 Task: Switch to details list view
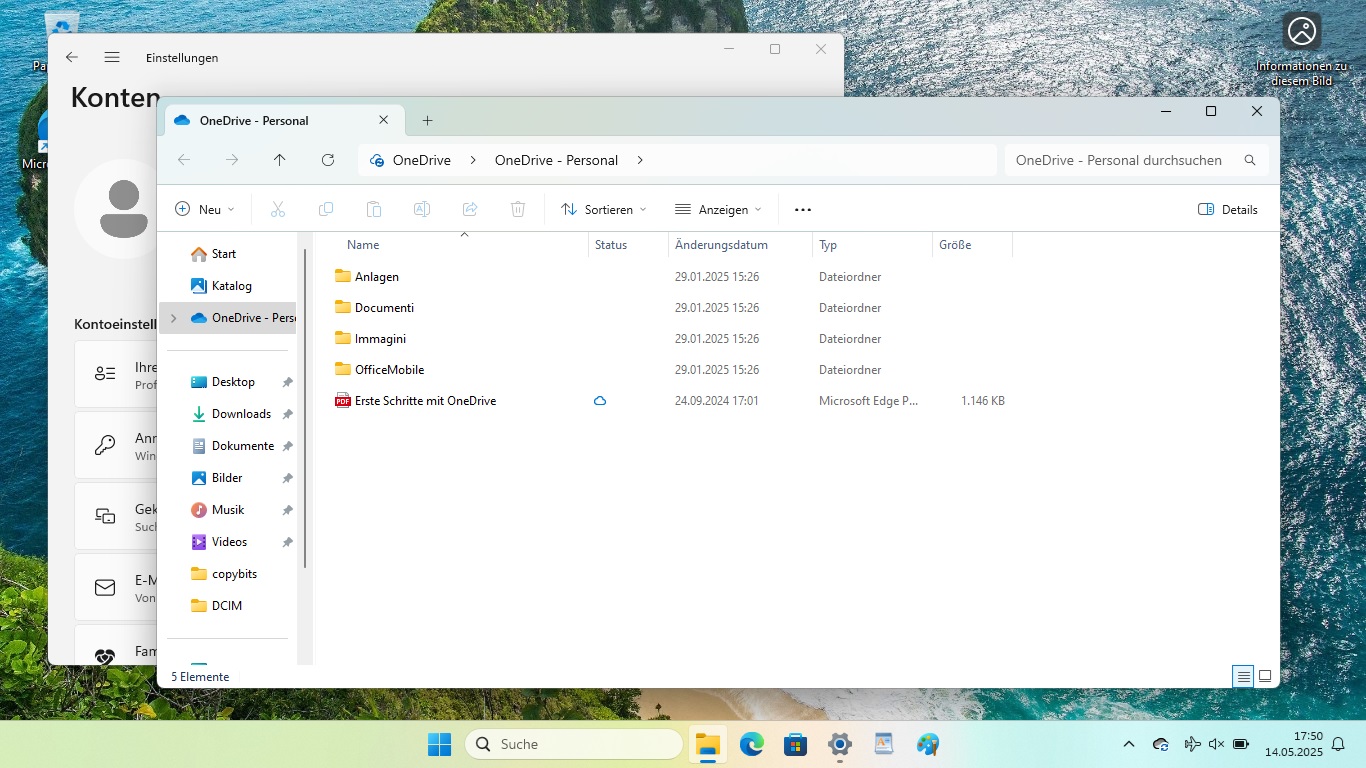pyautogui.click(x=1243, y=677)
